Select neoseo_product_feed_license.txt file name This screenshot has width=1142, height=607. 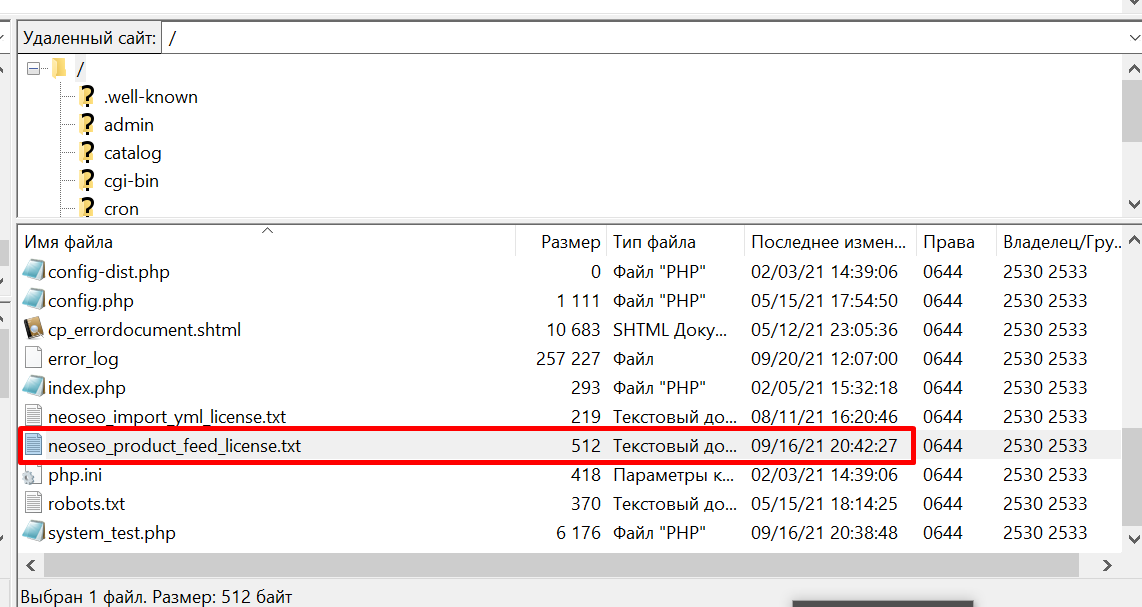click(x=174, y=446)
